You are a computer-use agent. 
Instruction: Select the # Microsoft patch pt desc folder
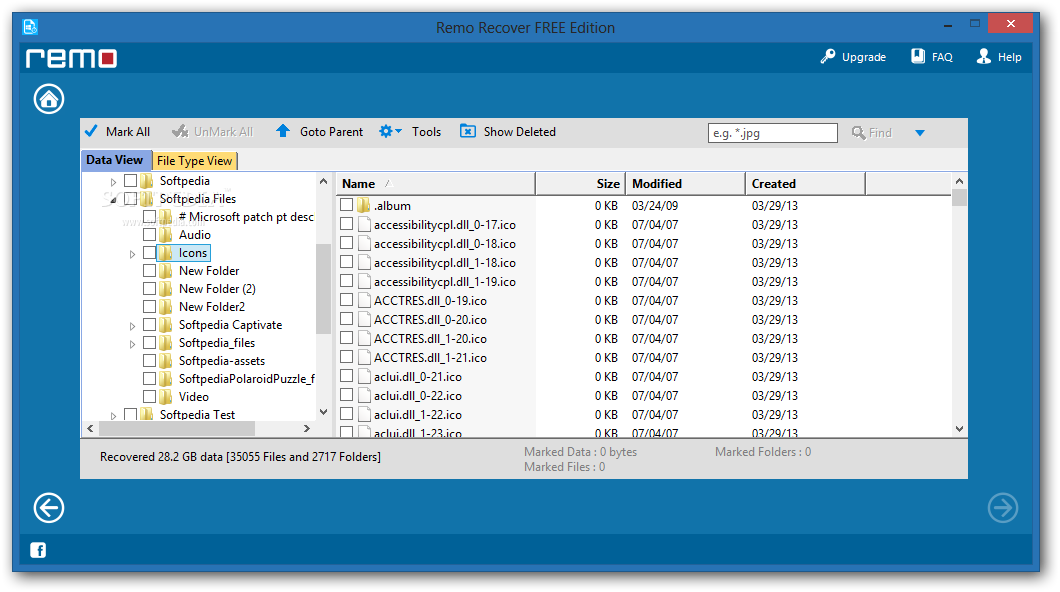246,217
